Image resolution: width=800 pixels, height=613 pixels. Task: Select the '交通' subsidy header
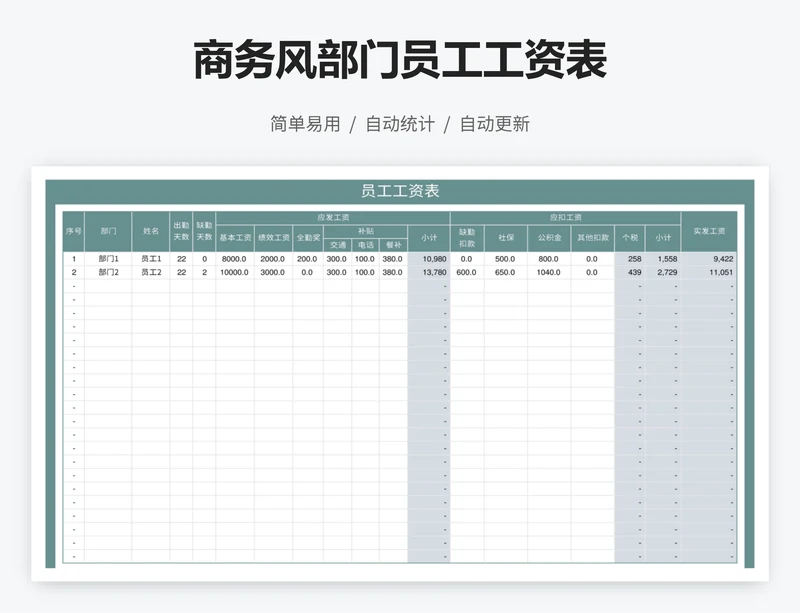click(338, 245)
